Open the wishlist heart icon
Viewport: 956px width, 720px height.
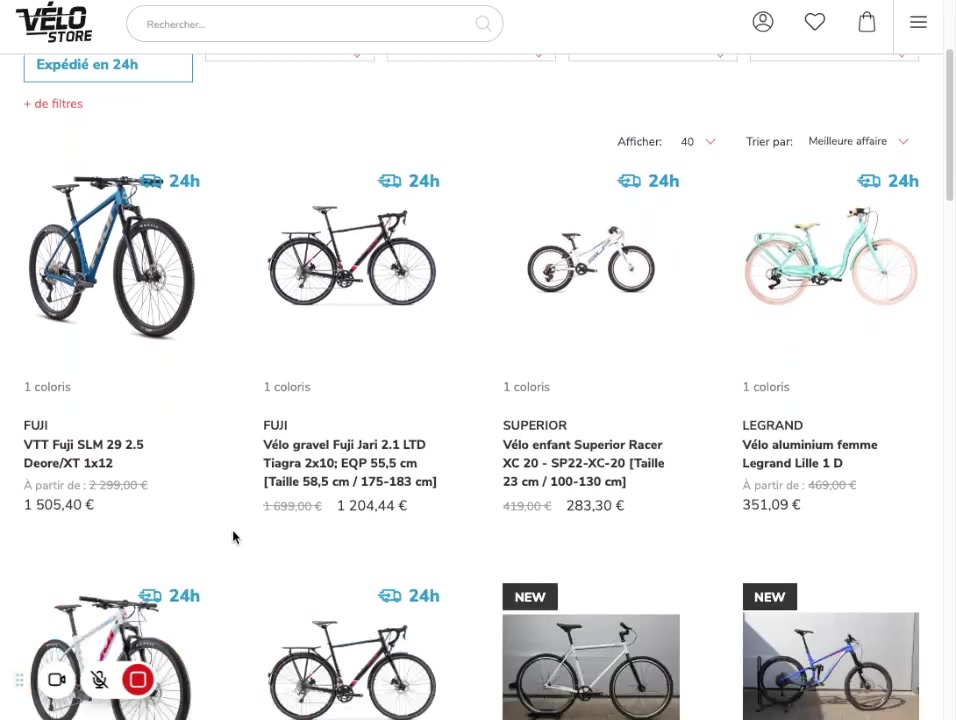click(x=815, y=22)
